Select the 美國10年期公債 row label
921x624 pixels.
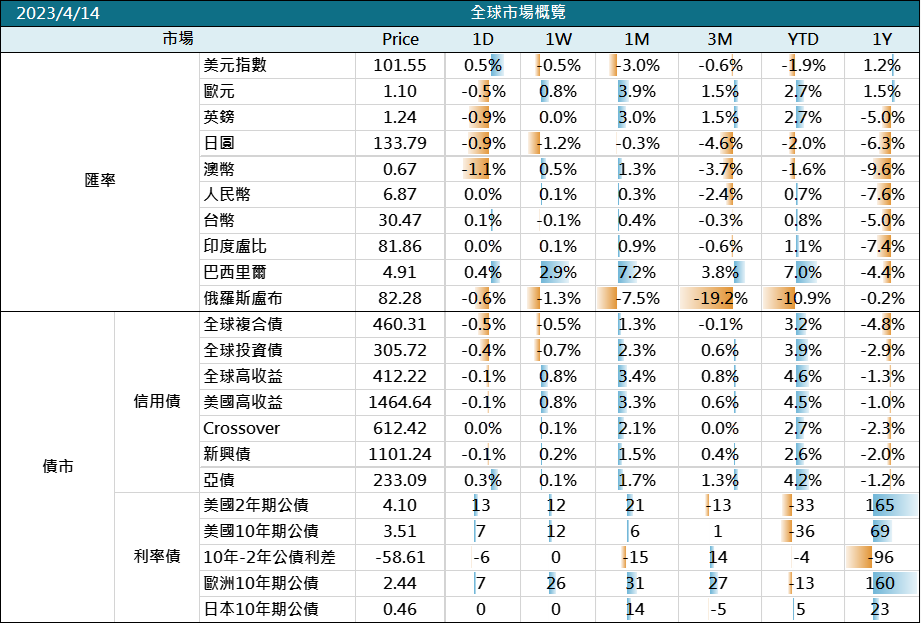pos(260,531)
